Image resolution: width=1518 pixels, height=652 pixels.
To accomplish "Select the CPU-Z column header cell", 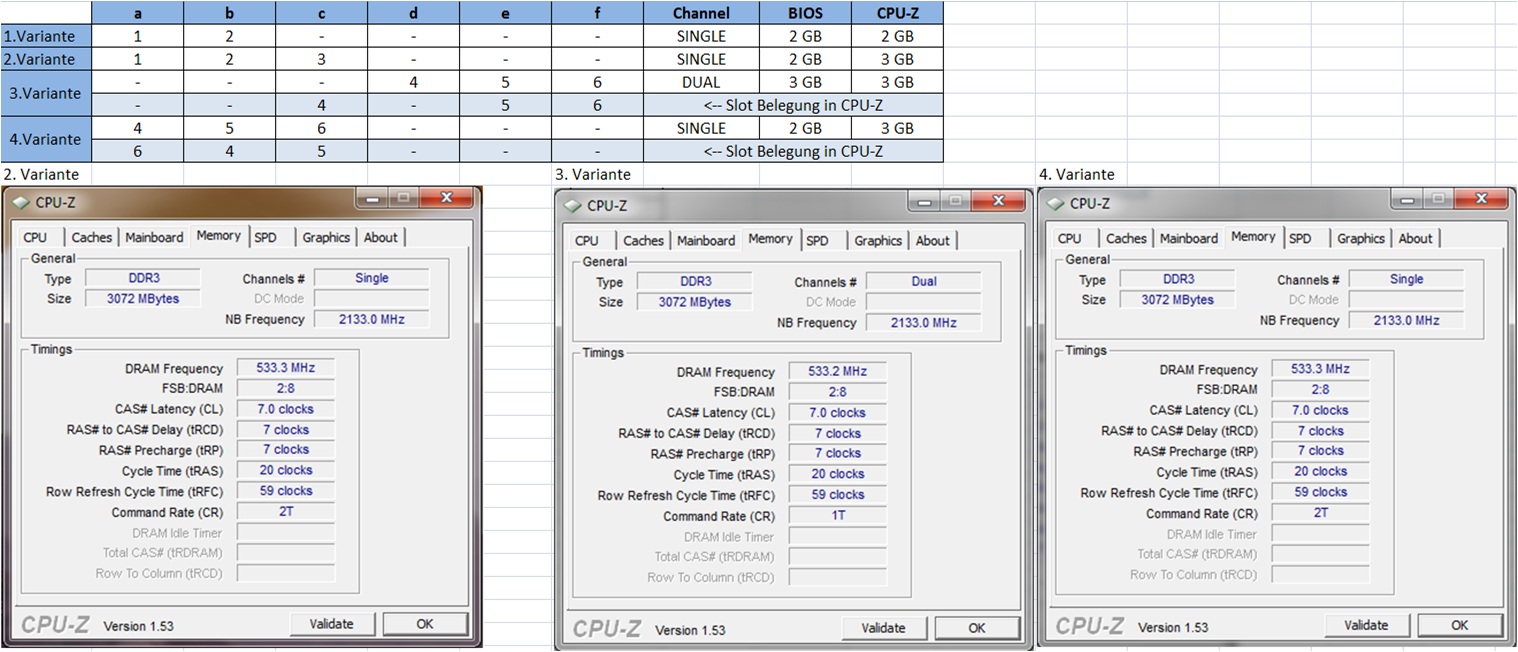I will [x=897, y=13].
